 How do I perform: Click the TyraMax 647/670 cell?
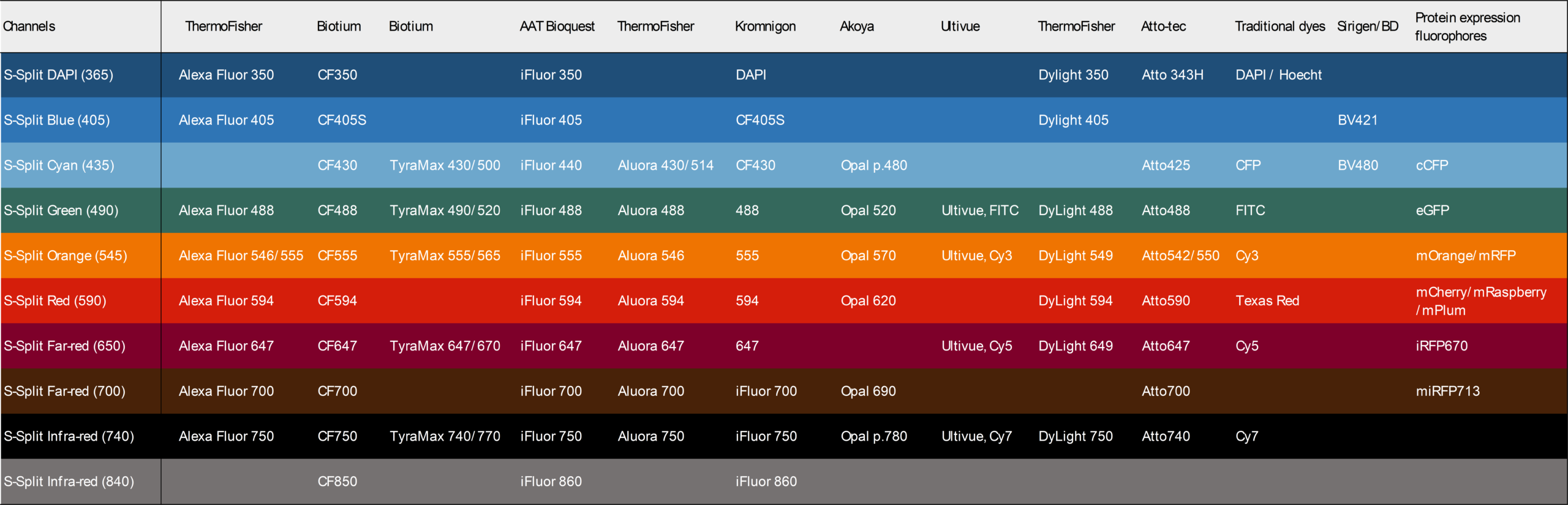(x=445, y=346)
